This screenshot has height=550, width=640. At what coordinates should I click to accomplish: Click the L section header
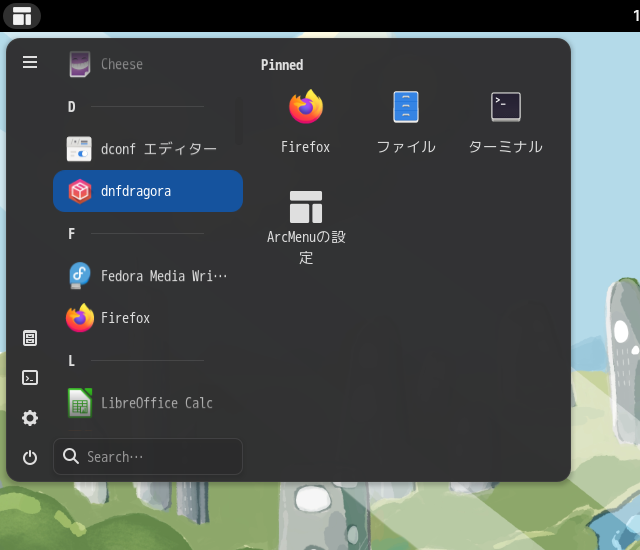[71, 361]
